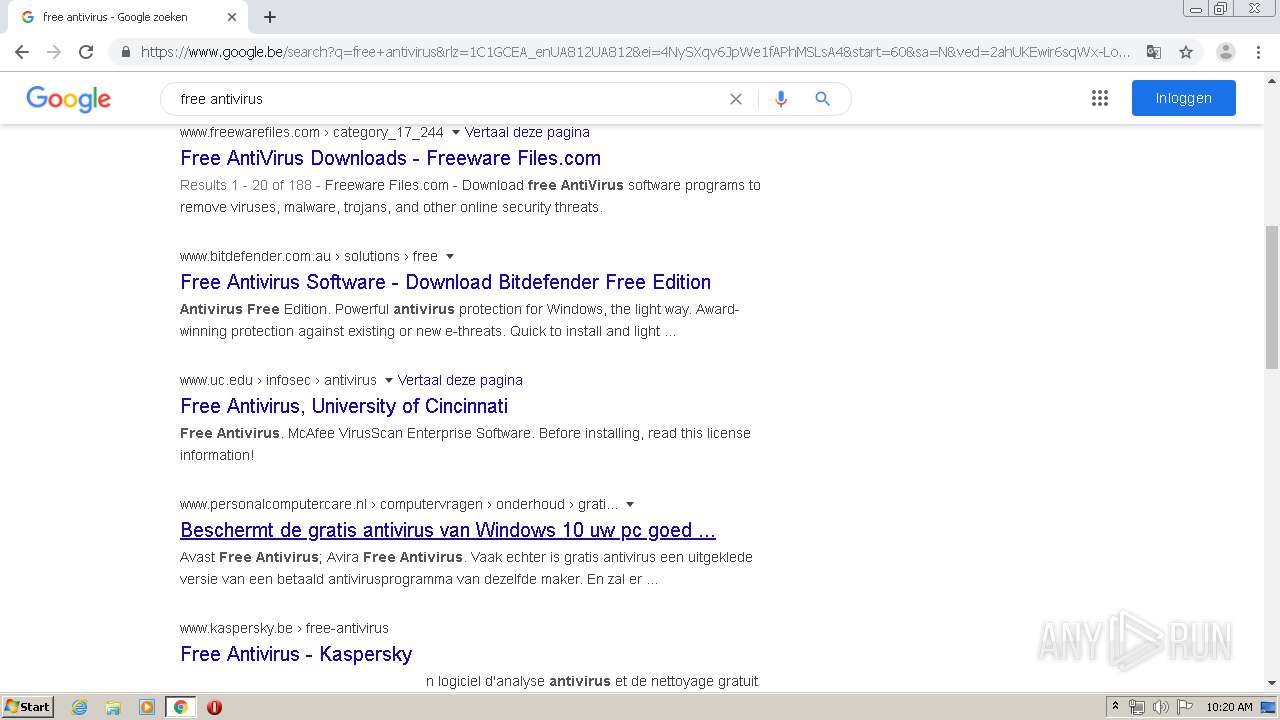Click the address bar URL
Viewport: 1280px width, 720px height.
[x=636, y=52]
